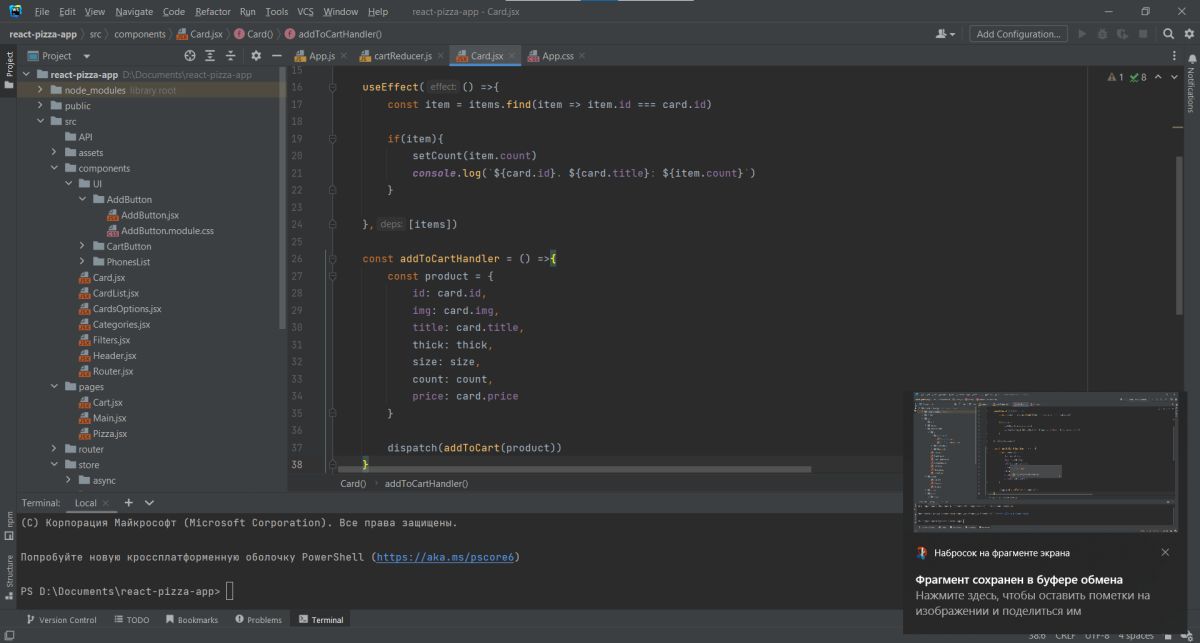Jump to previous highlighted error arrow

(1158, 77)
